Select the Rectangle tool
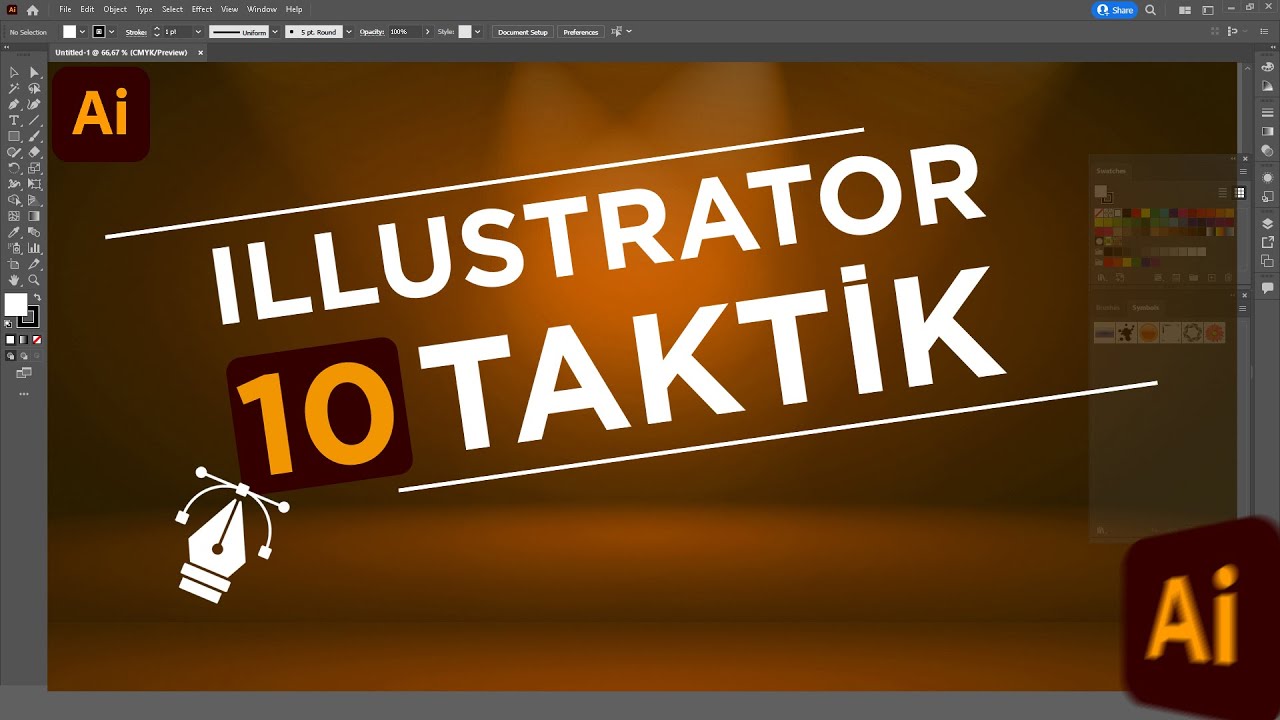 pyautogui.click(x=14, y=136)
